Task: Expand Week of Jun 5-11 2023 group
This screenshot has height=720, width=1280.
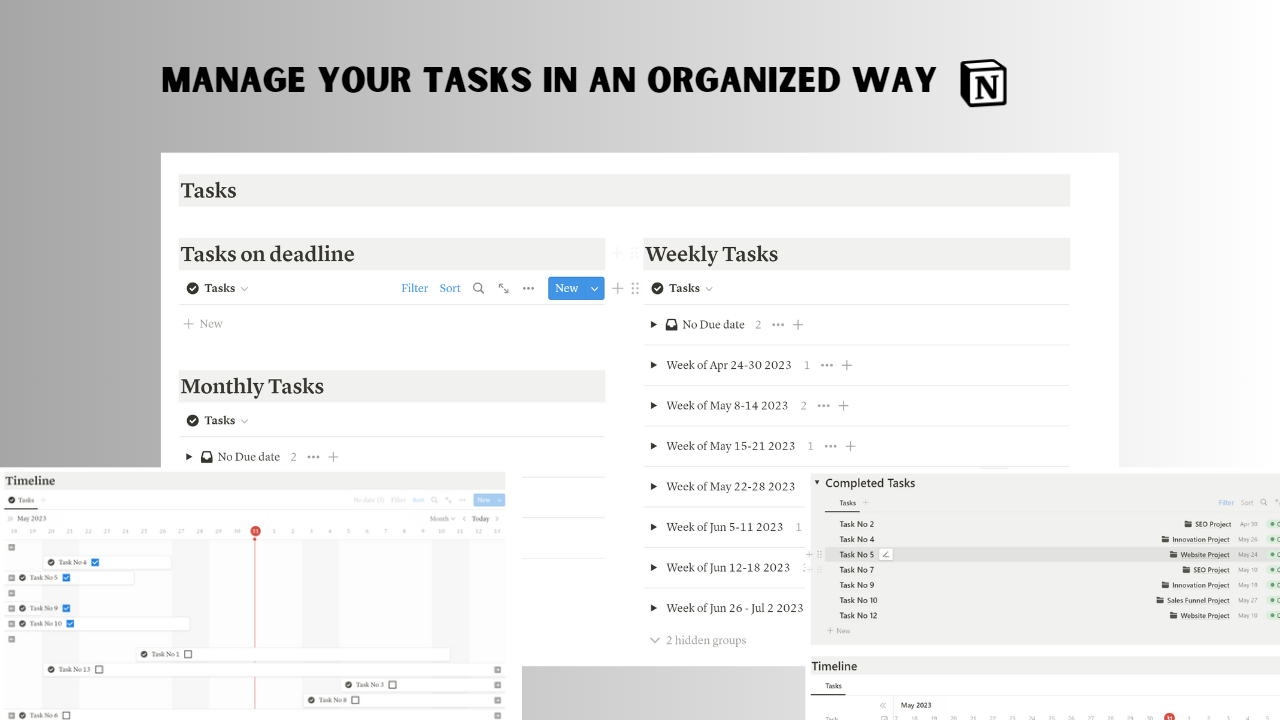Action: [x=654, y=527]
